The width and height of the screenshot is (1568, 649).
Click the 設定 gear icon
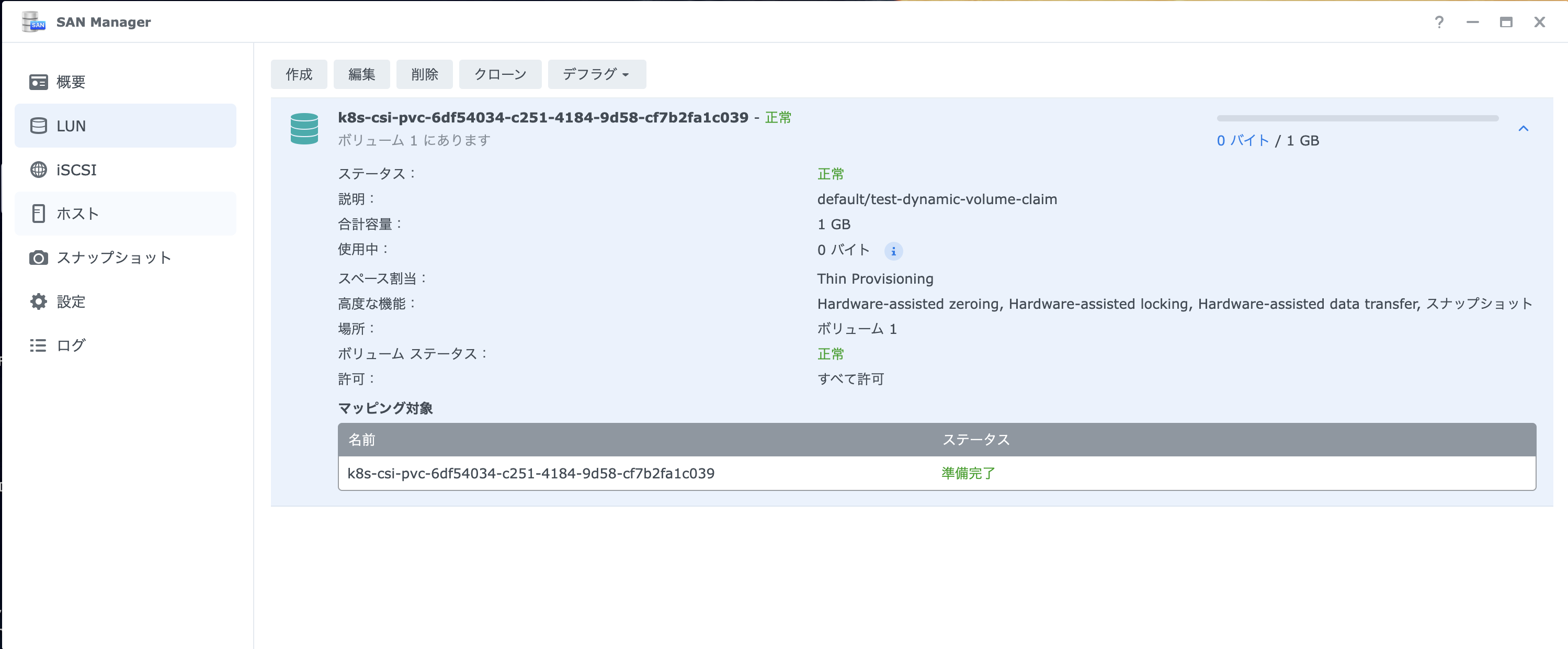coord(38,301)
